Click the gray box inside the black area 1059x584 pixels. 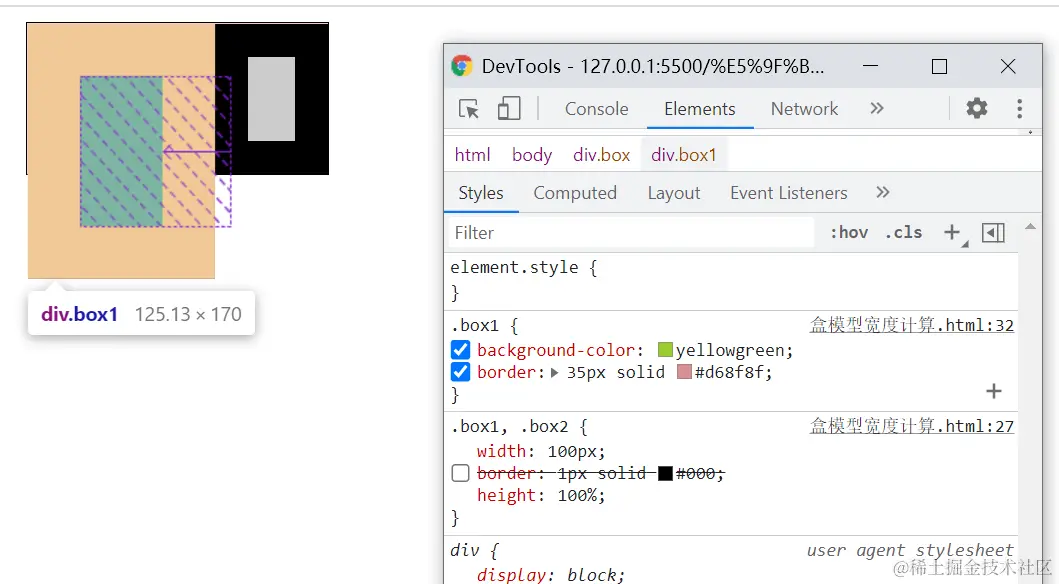click(272, 99)
